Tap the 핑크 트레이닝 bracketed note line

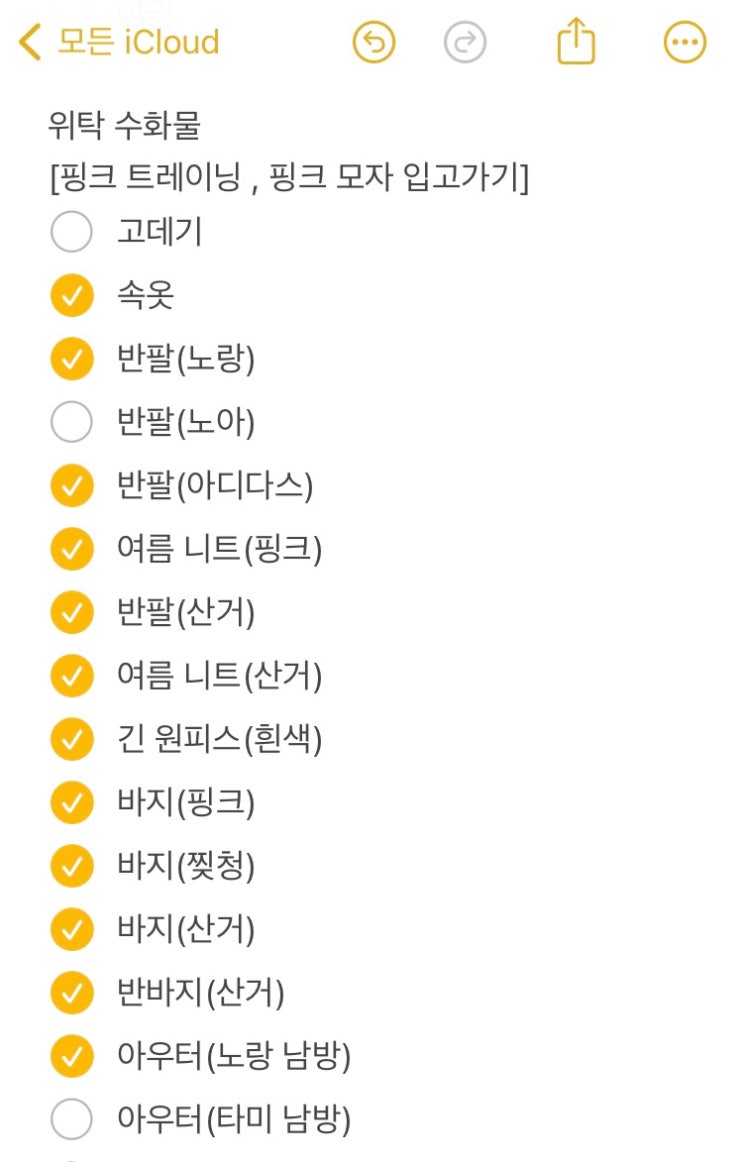[x=289, y=178]
